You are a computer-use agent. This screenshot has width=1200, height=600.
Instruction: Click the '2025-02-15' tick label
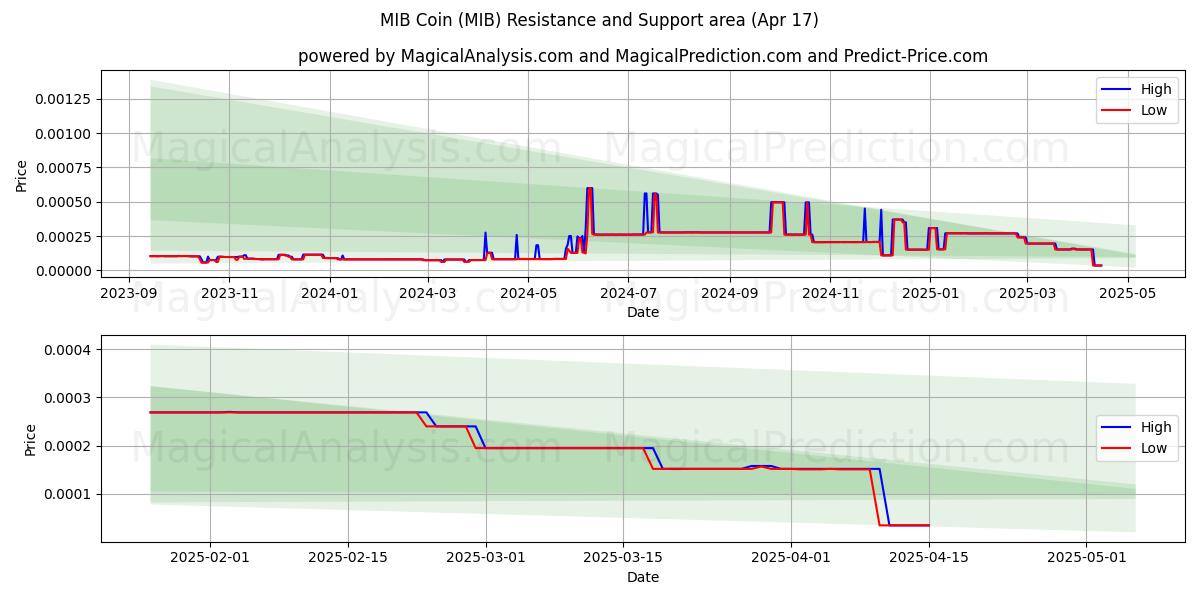coord(348,557)
